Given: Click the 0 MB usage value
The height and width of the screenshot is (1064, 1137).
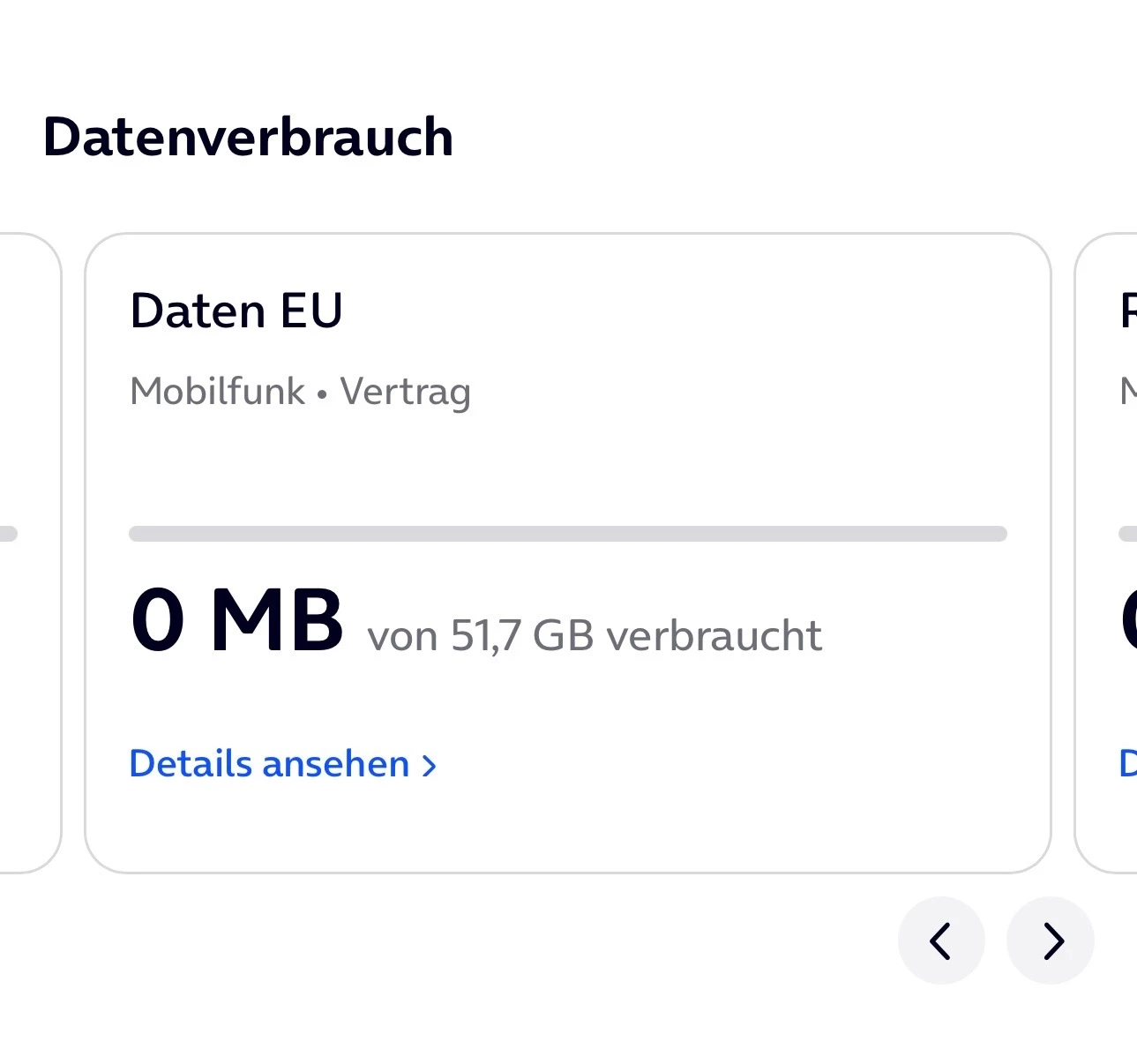Looking at the screenshot, I should pos(236,621).
